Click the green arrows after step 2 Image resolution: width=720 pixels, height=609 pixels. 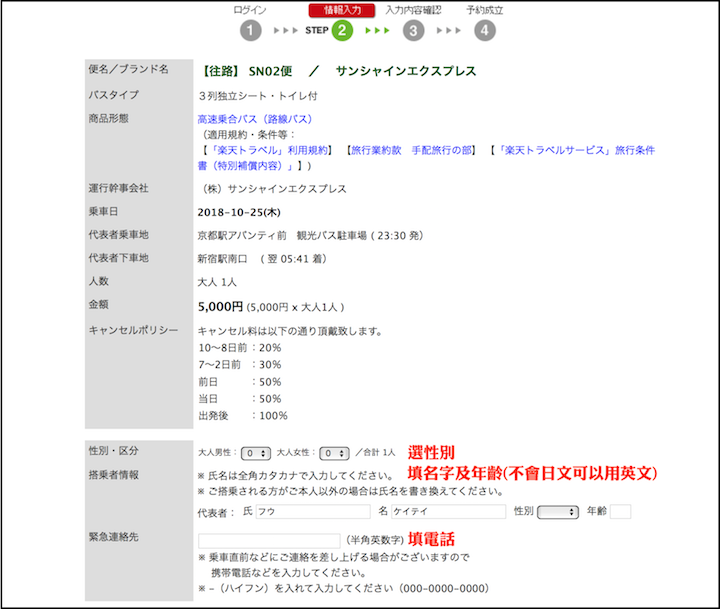378,30
